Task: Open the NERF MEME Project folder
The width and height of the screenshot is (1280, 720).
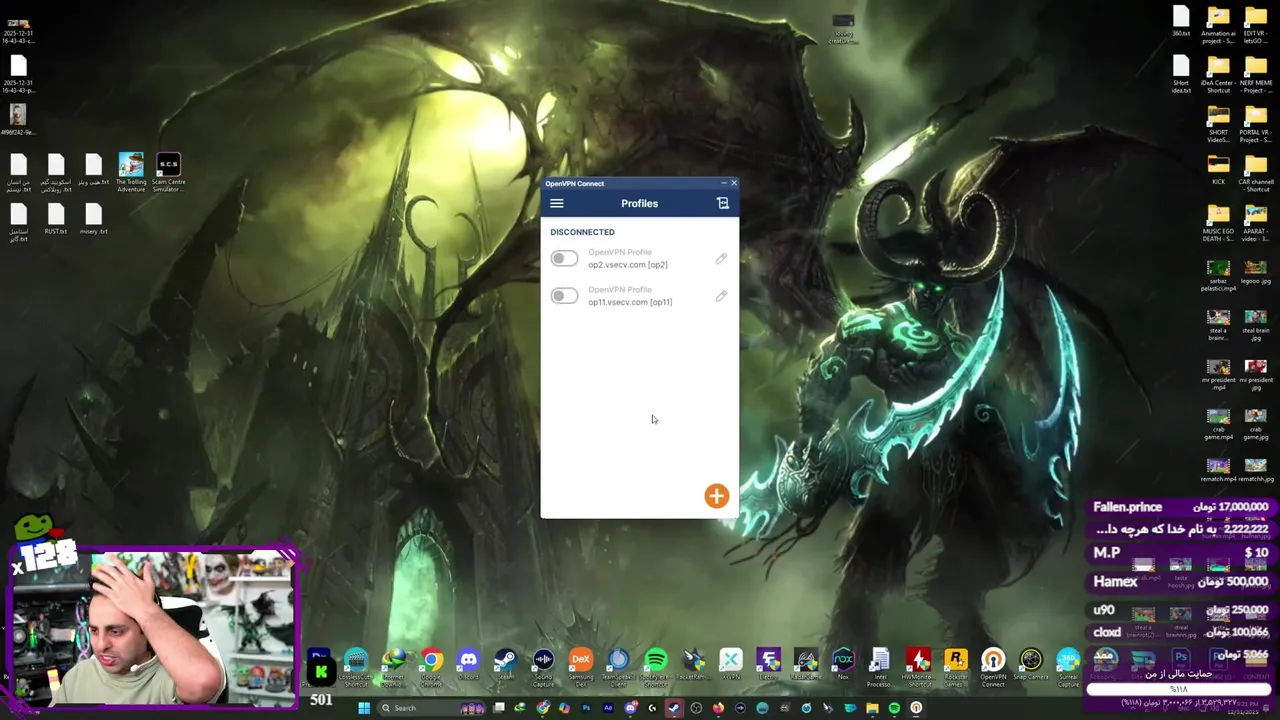Action: (x=1256, y=74)
